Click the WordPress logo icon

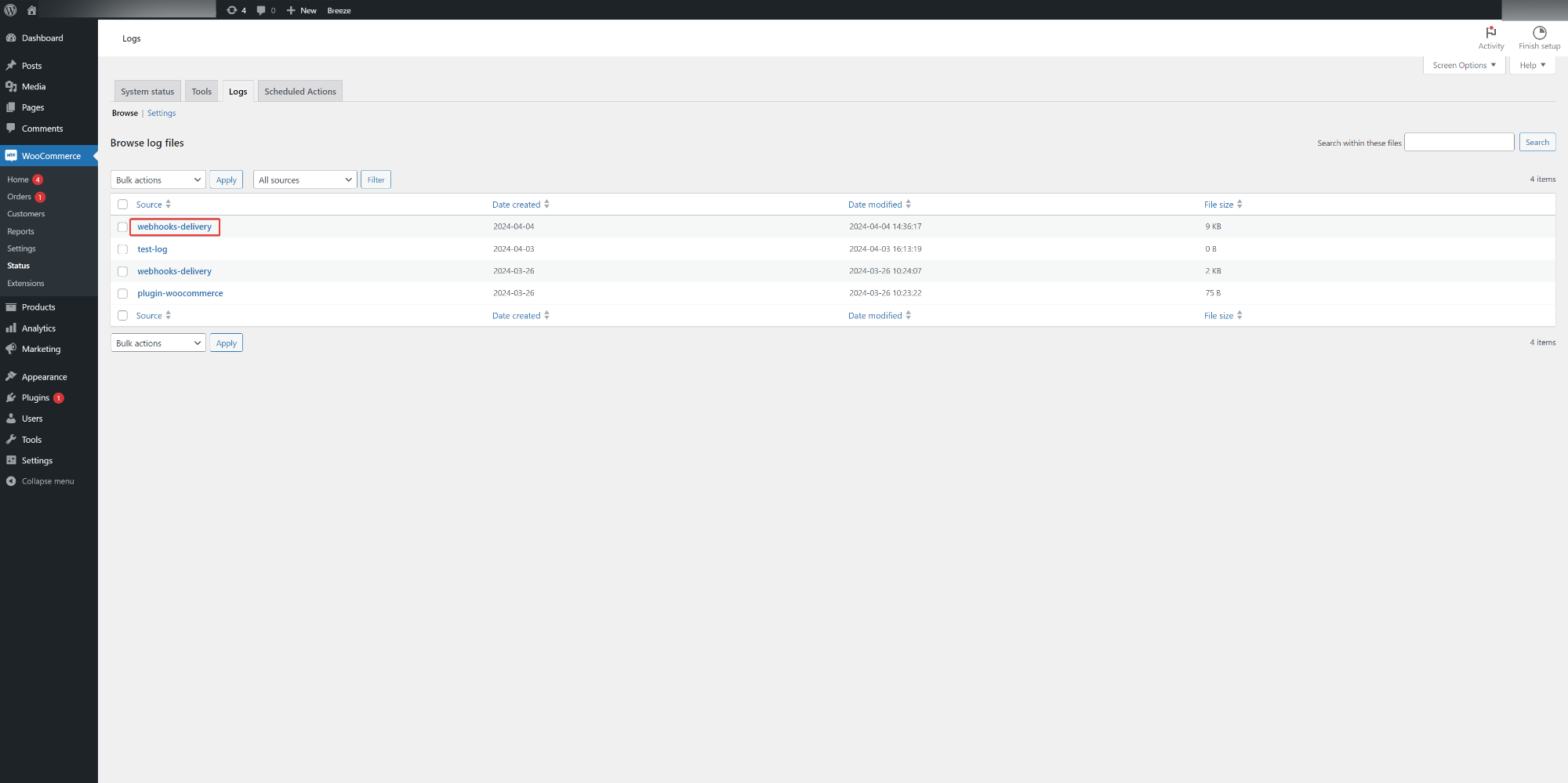coord(11,10)
